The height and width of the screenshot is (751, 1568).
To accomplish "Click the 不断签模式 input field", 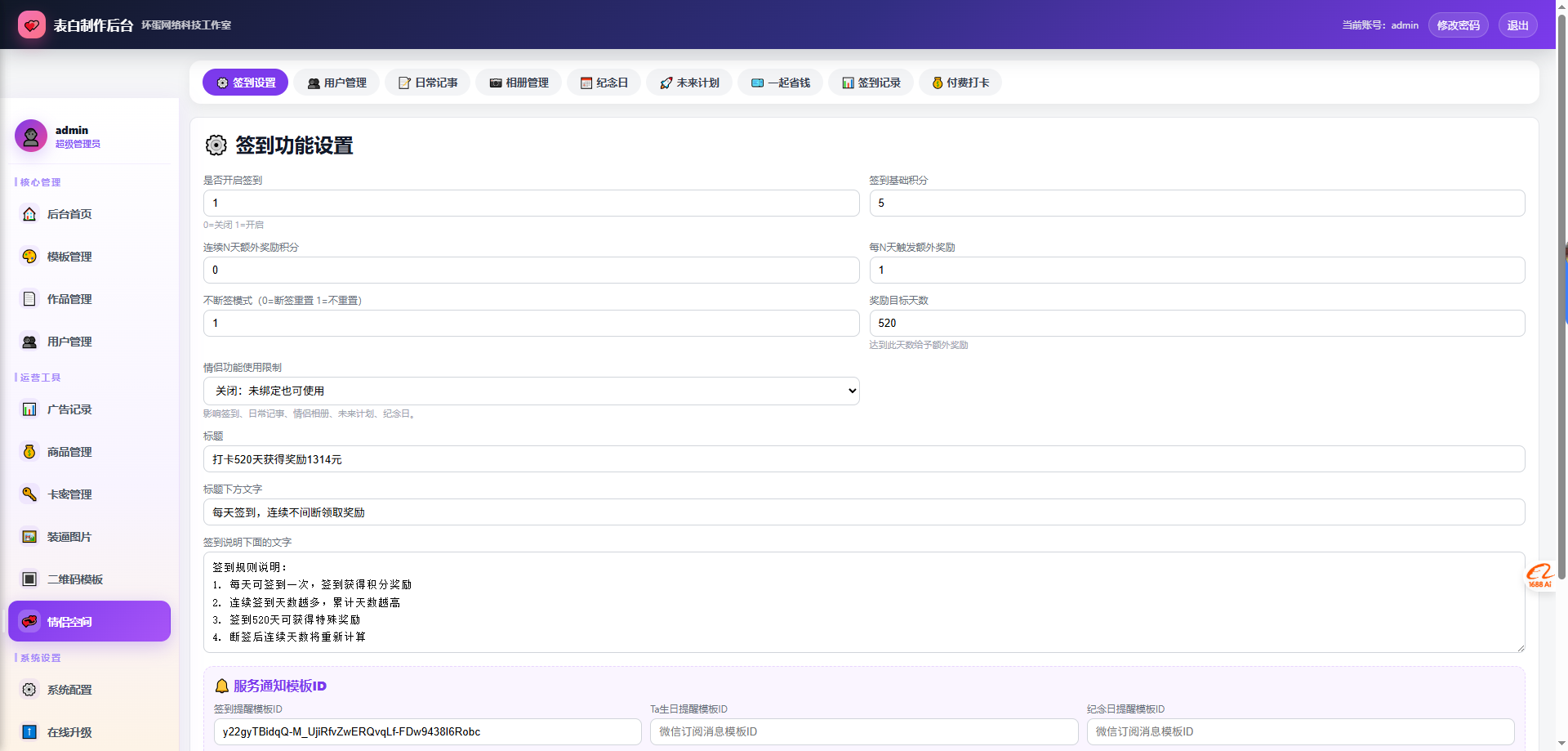I will 531,323.
